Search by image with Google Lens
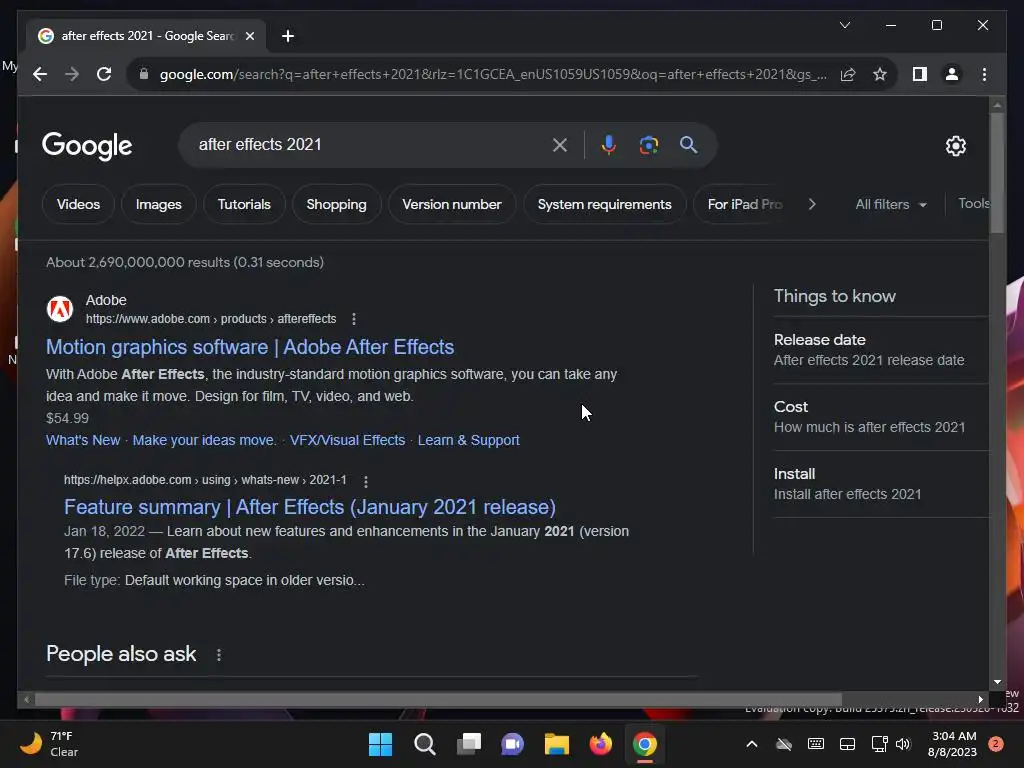The width and height of the screenshot is (1024, 768). pos(648,145)
